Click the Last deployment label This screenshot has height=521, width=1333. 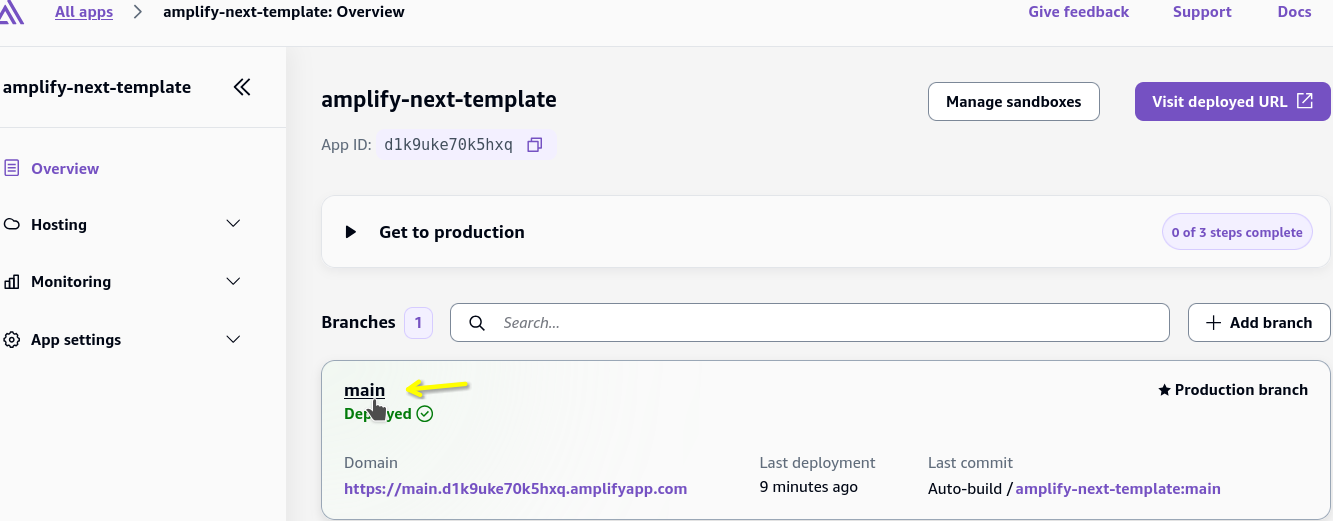[x=818, y=463]
